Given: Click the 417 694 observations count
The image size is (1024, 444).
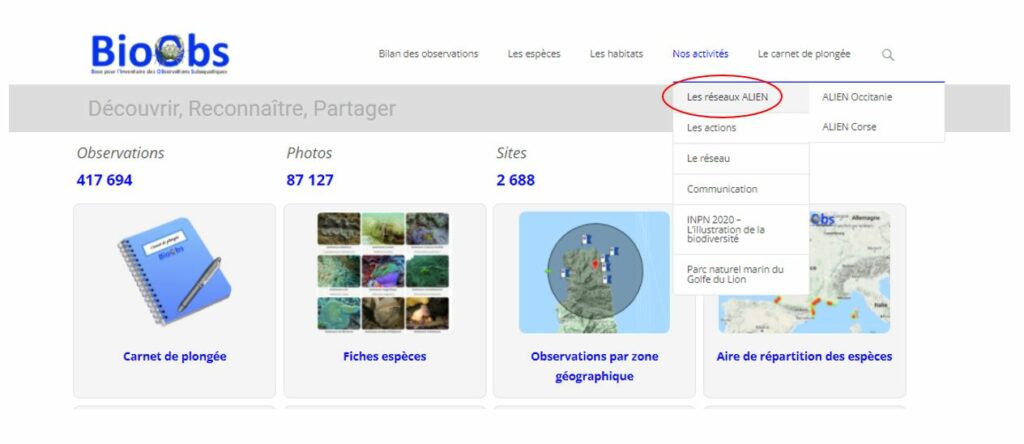Looking at the screenshot, I should click(104, 180).
